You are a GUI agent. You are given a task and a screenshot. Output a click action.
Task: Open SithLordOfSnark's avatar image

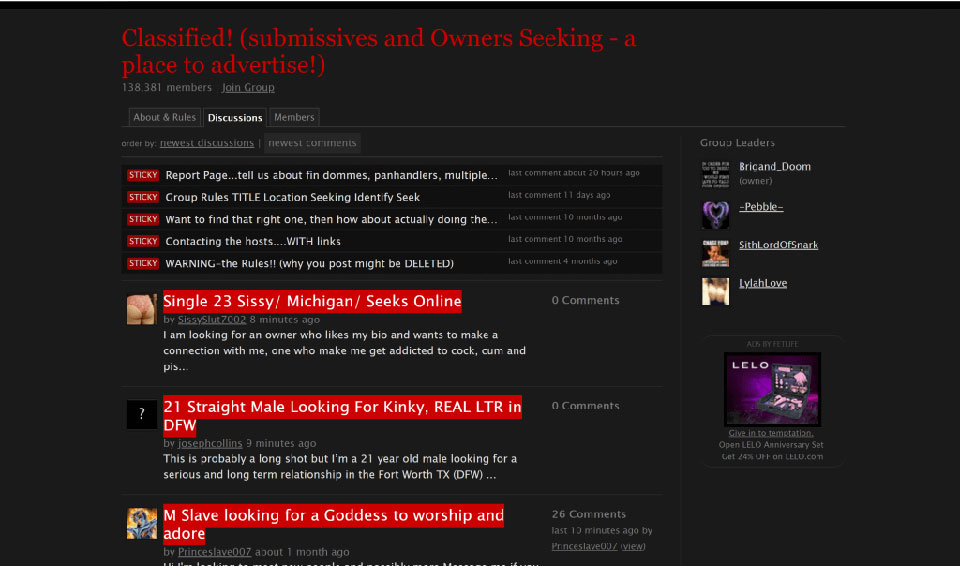pos(715,253)
